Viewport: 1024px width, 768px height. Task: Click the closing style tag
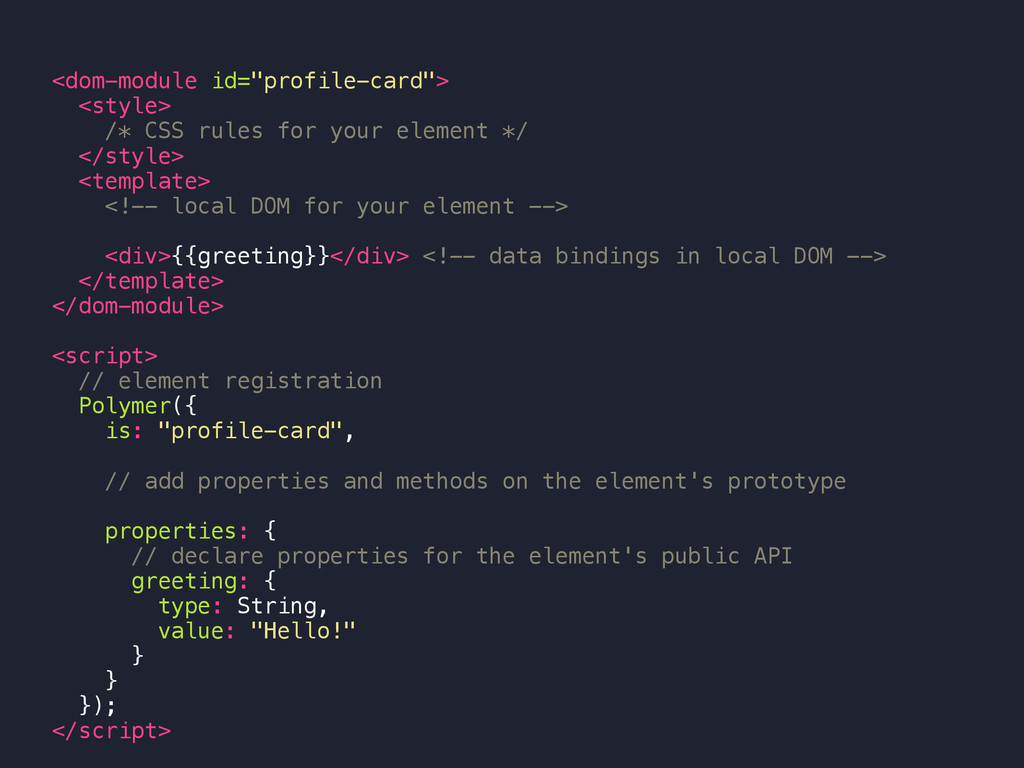131,156
